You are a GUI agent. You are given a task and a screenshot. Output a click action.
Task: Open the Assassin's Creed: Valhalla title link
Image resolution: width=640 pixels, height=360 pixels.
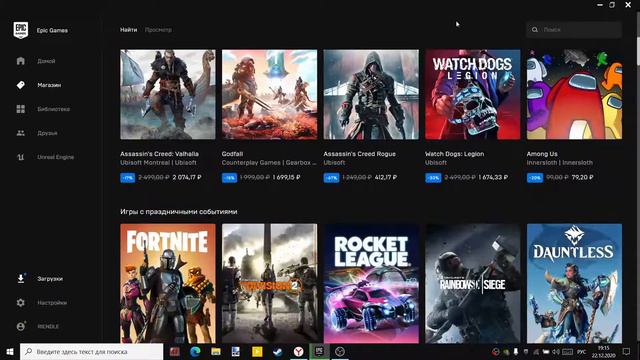point(160,154)
